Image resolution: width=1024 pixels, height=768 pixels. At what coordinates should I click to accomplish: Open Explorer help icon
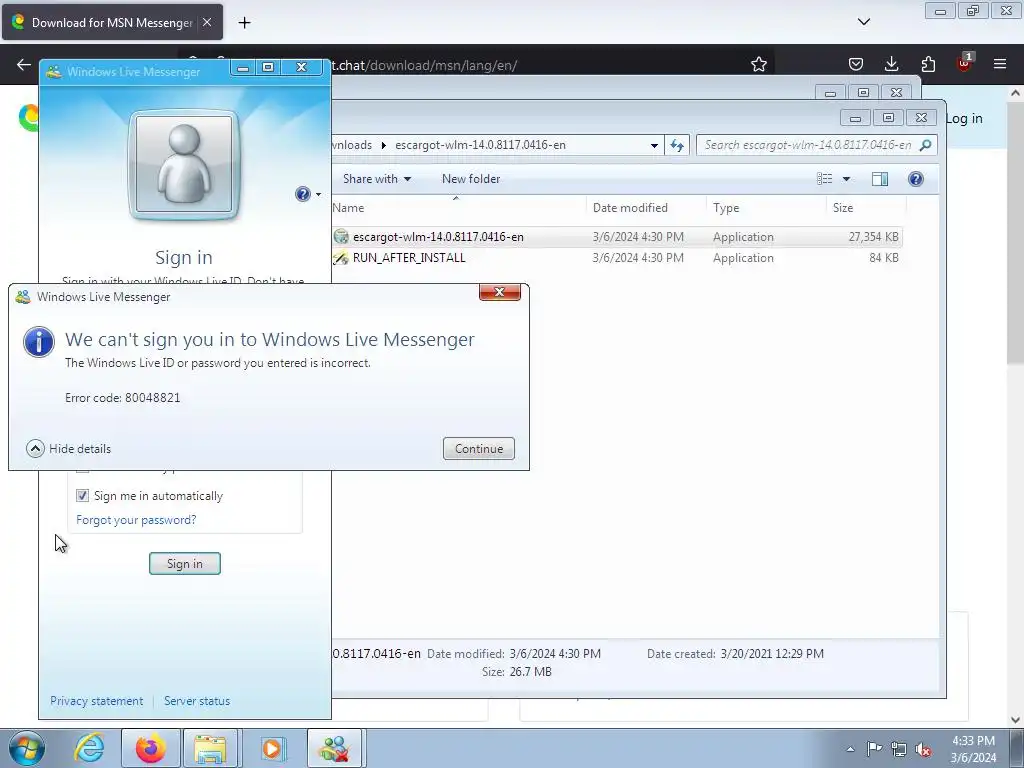916,179
